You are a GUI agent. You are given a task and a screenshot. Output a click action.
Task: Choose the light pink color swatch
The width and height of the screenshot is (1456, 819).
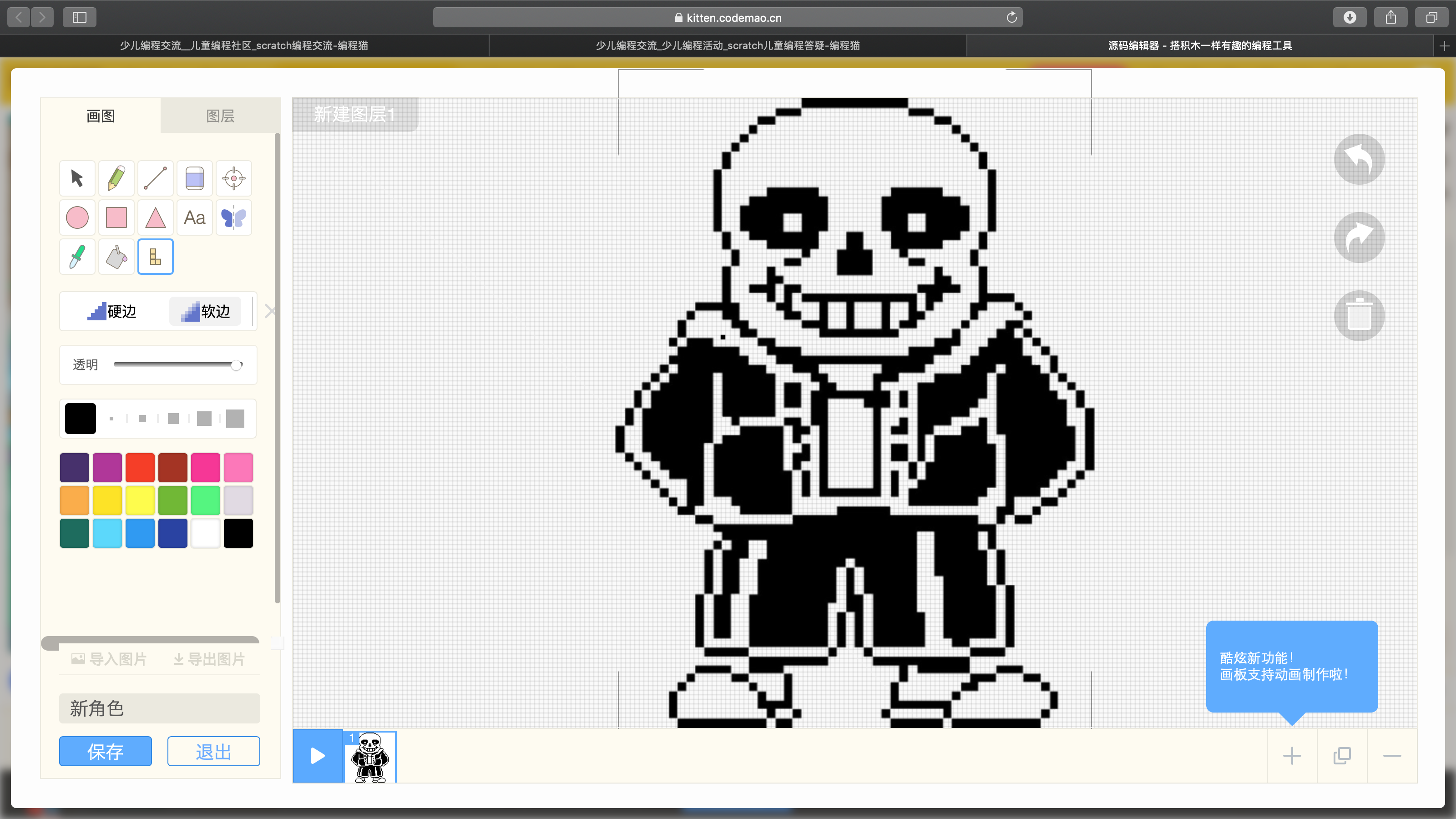click(x=238, y=468)
